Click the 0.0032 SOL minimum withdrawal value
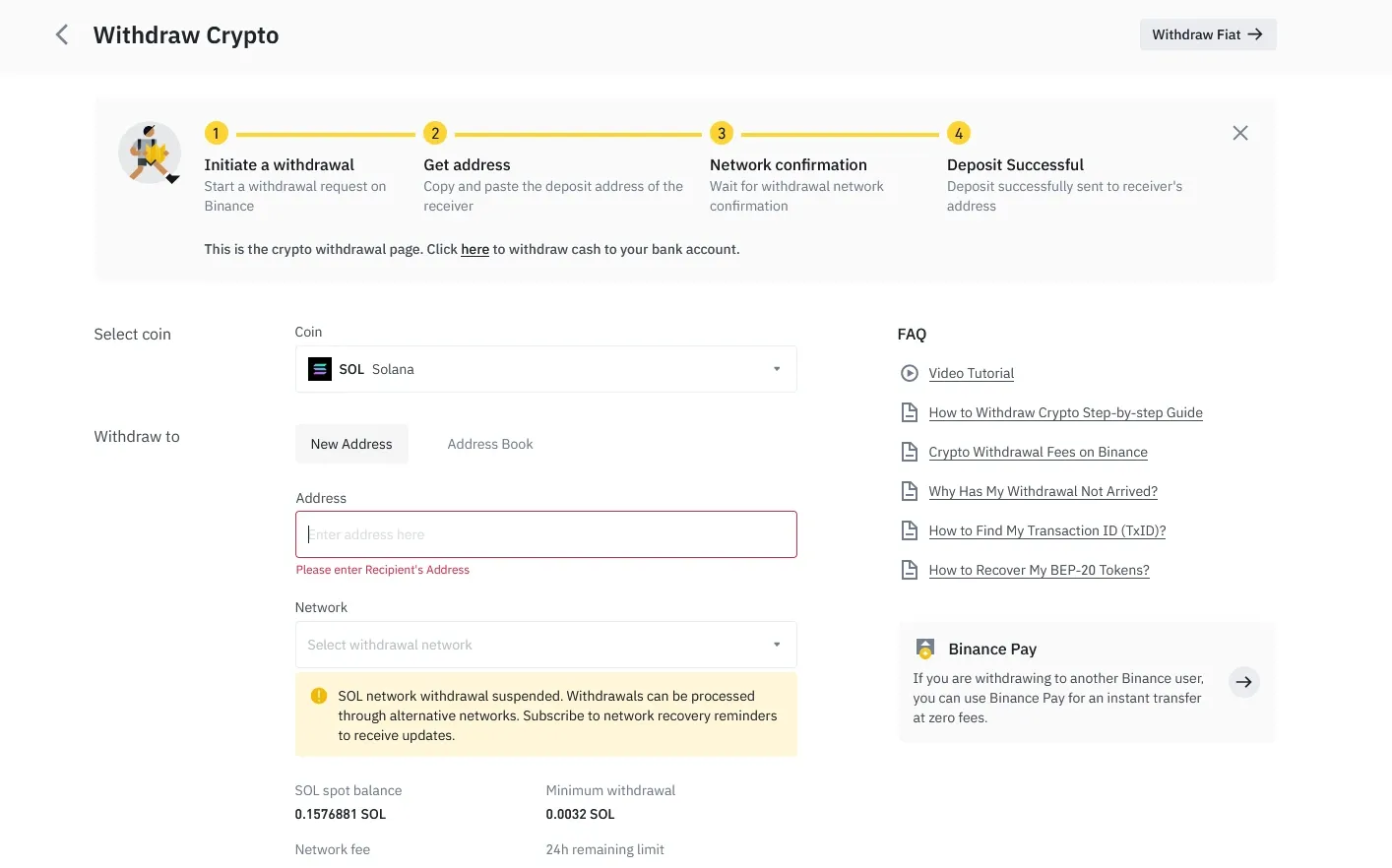This screenshot has height=868, width=1392. [580, 814]
